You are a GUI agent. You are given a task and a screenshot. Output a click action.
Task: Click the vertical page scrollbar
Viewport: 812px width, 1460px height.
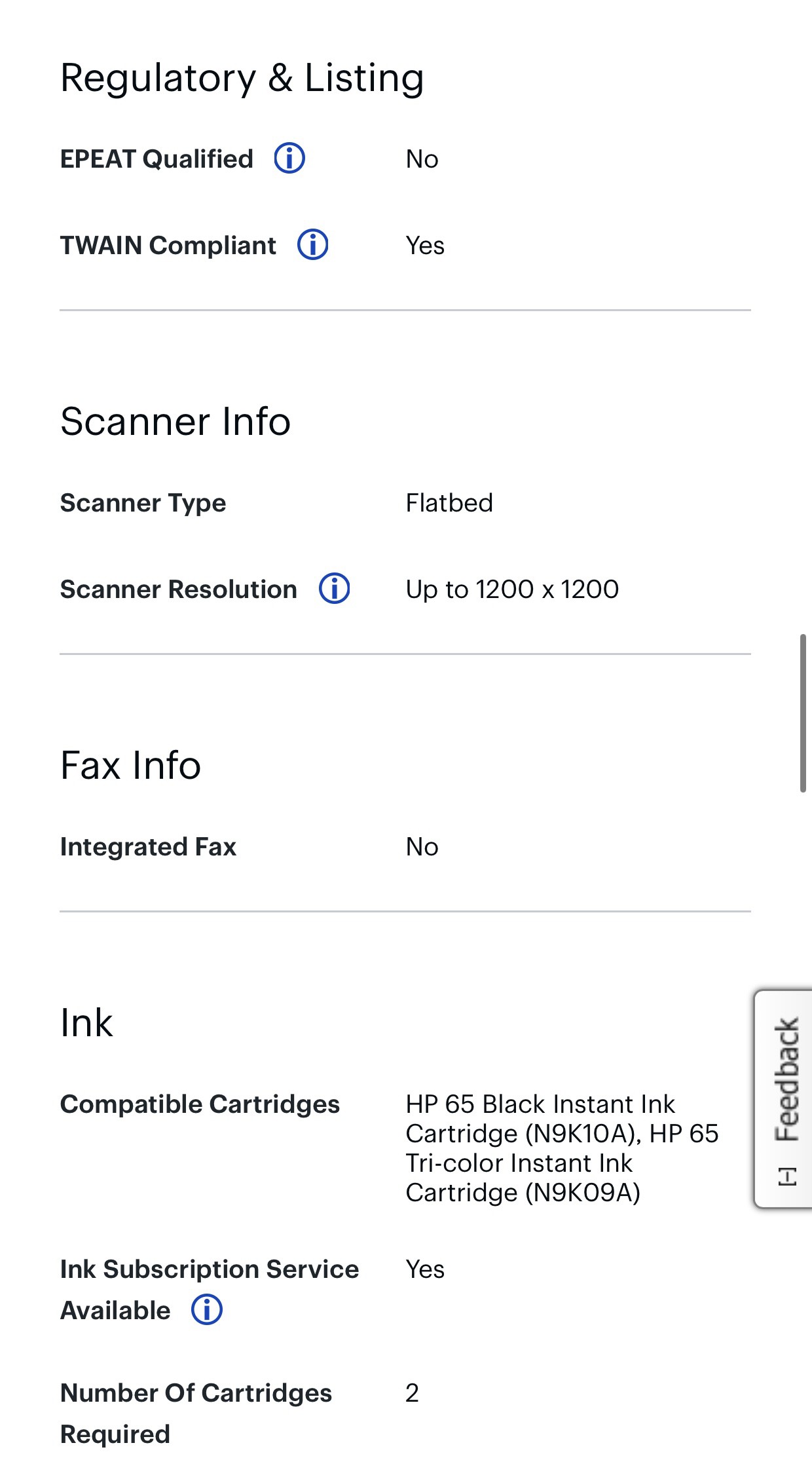tap(802, 713)
